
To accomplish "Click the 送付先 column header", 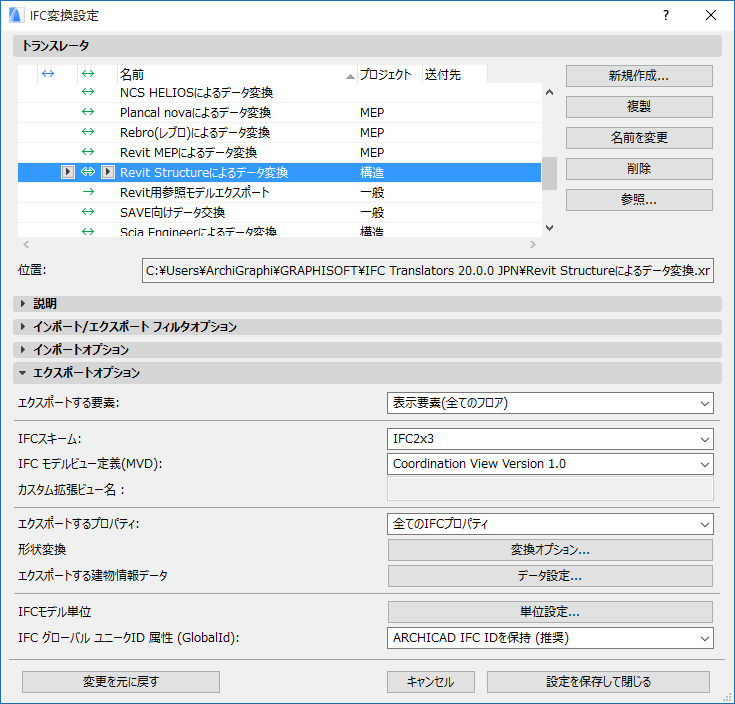I will 455,74.
